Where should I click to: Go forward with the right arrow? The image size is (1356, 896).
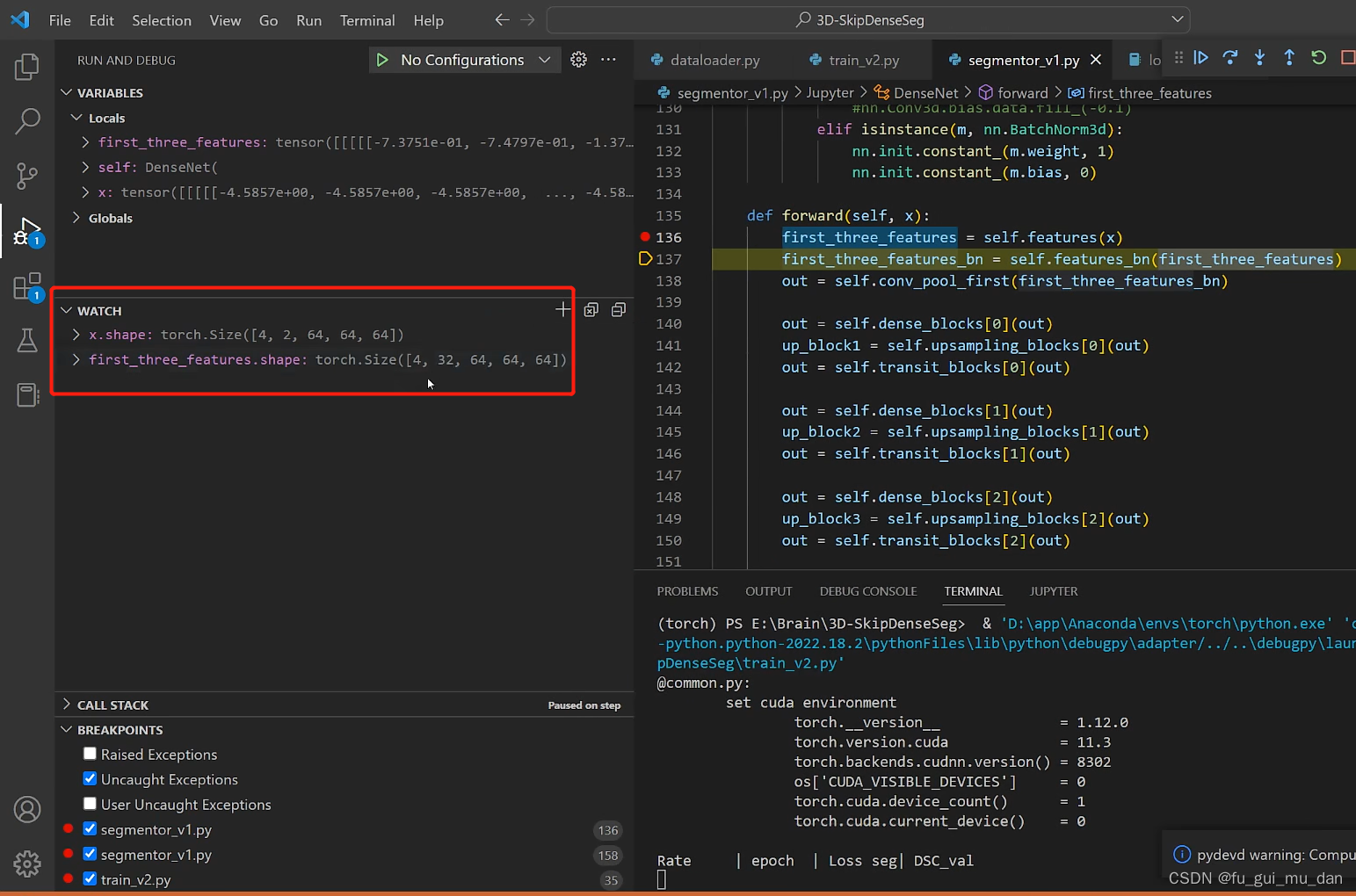pyautogui.click(x=527, y=19)
